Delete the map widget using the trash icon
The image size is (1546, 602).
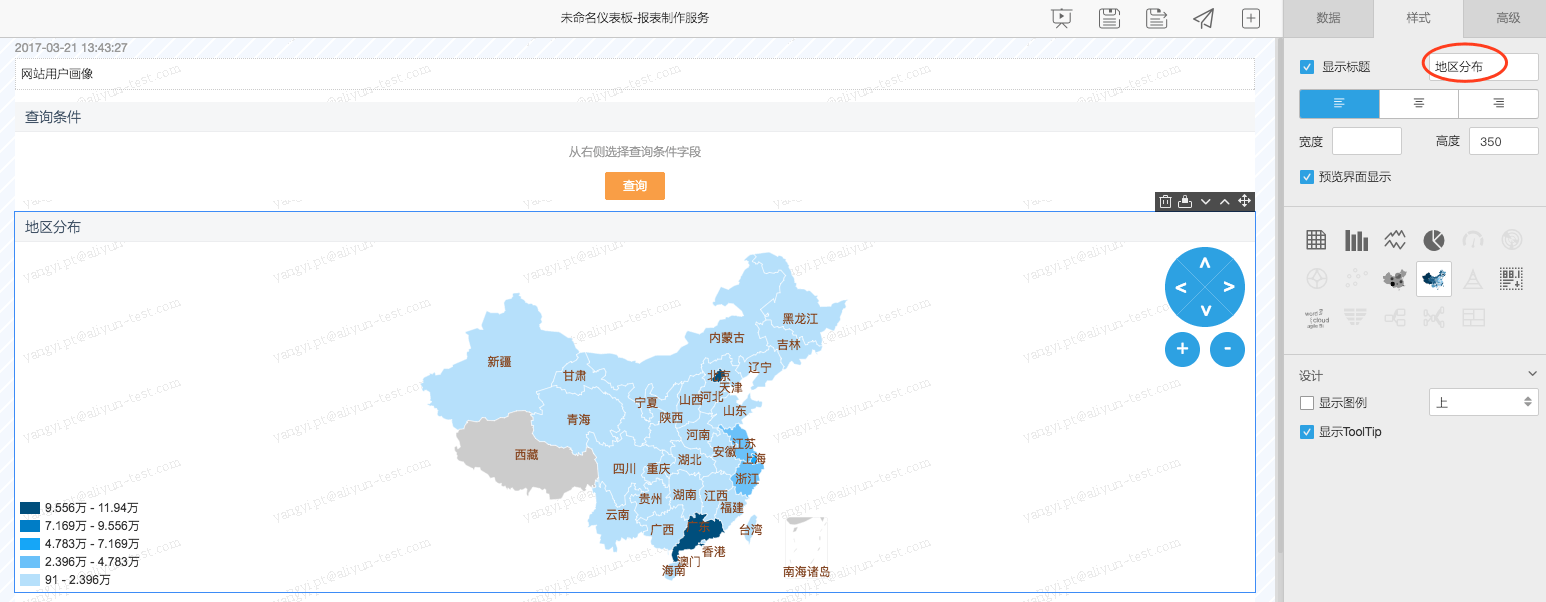pos(1165,201)
